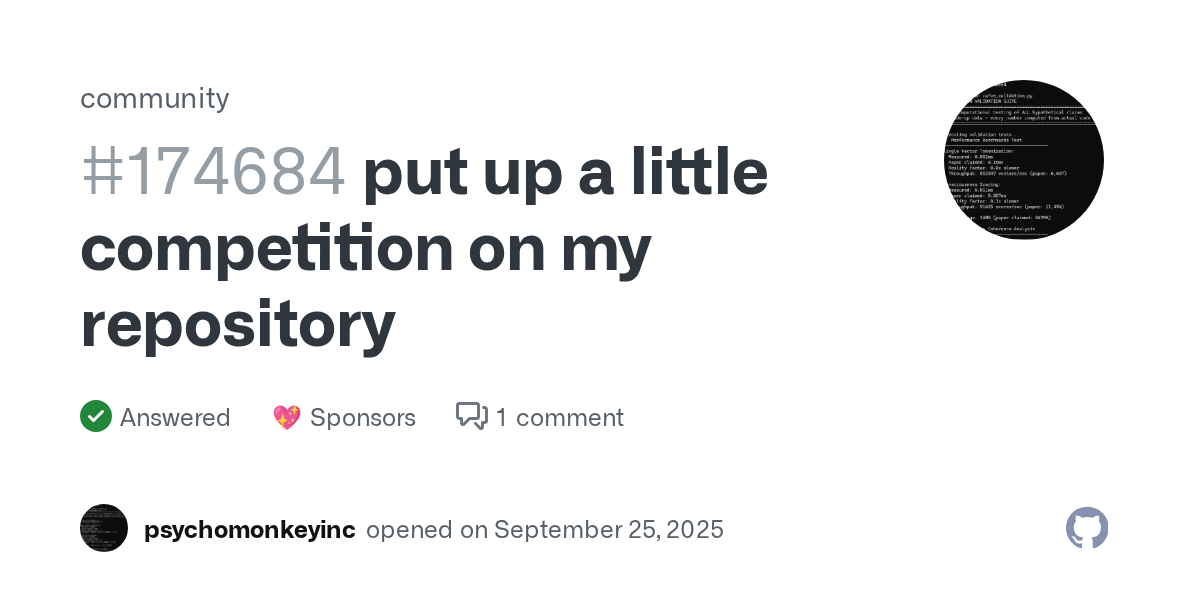Viewport: 1200px width, 600px height.
Task: Click the title line "put up a little"
Action: [x=566, y=171]
